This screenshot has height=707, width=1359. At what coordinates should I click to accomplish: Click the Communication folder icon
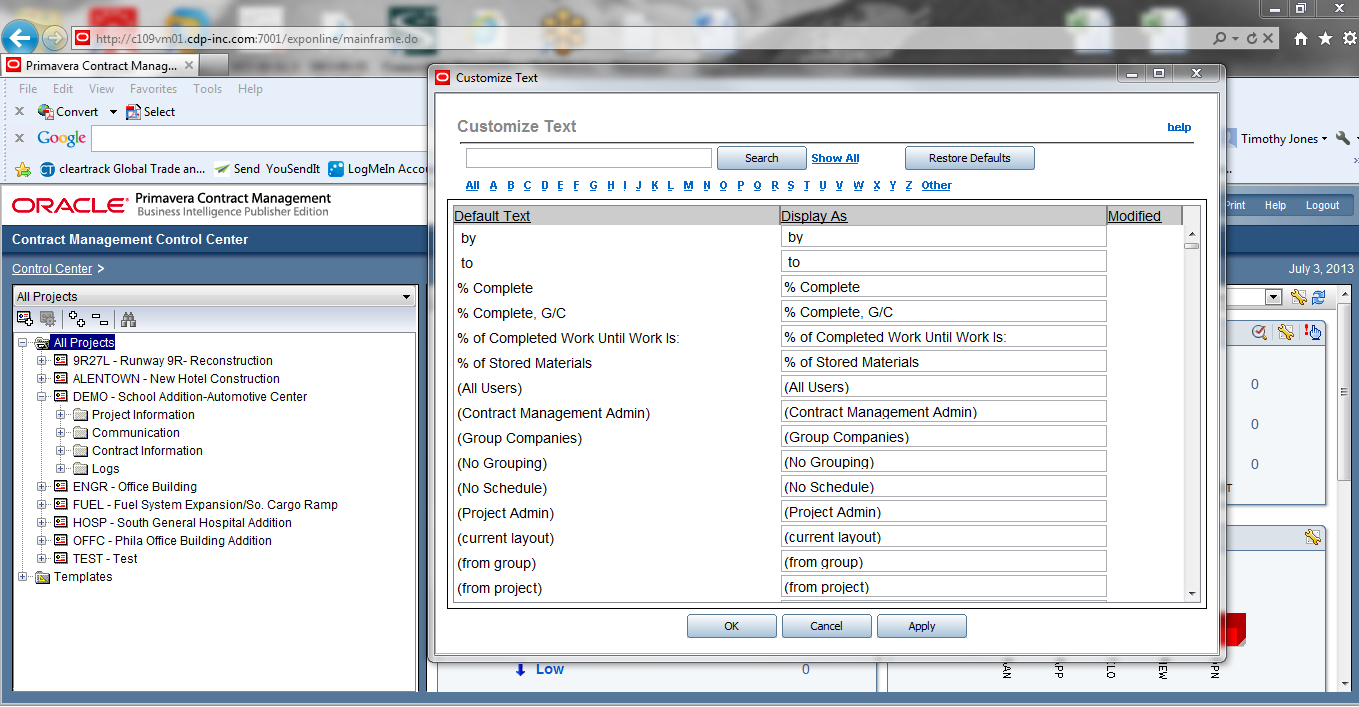point(81,433)
